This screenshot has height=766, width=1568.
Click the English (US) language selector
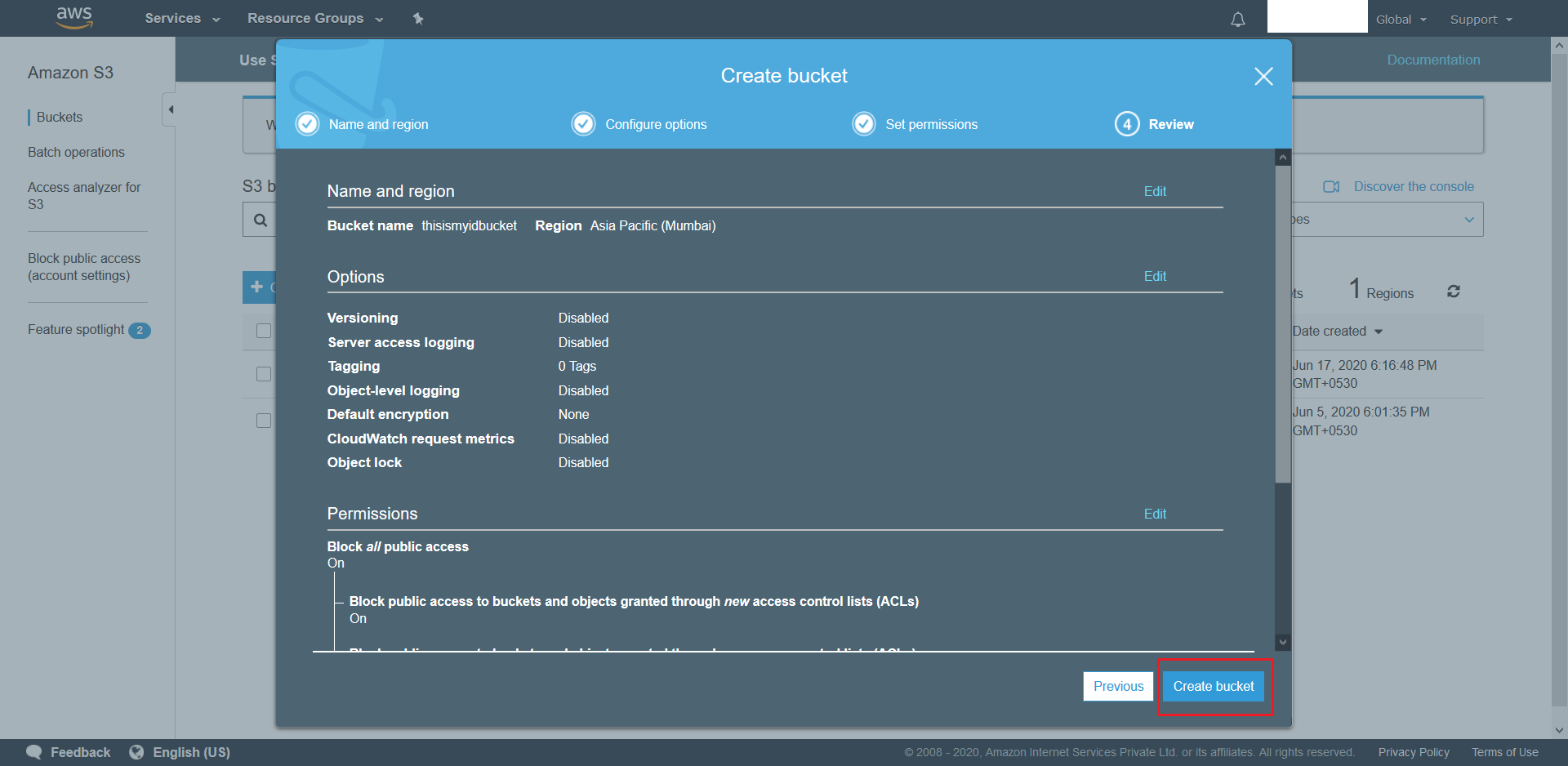[191, 752]
